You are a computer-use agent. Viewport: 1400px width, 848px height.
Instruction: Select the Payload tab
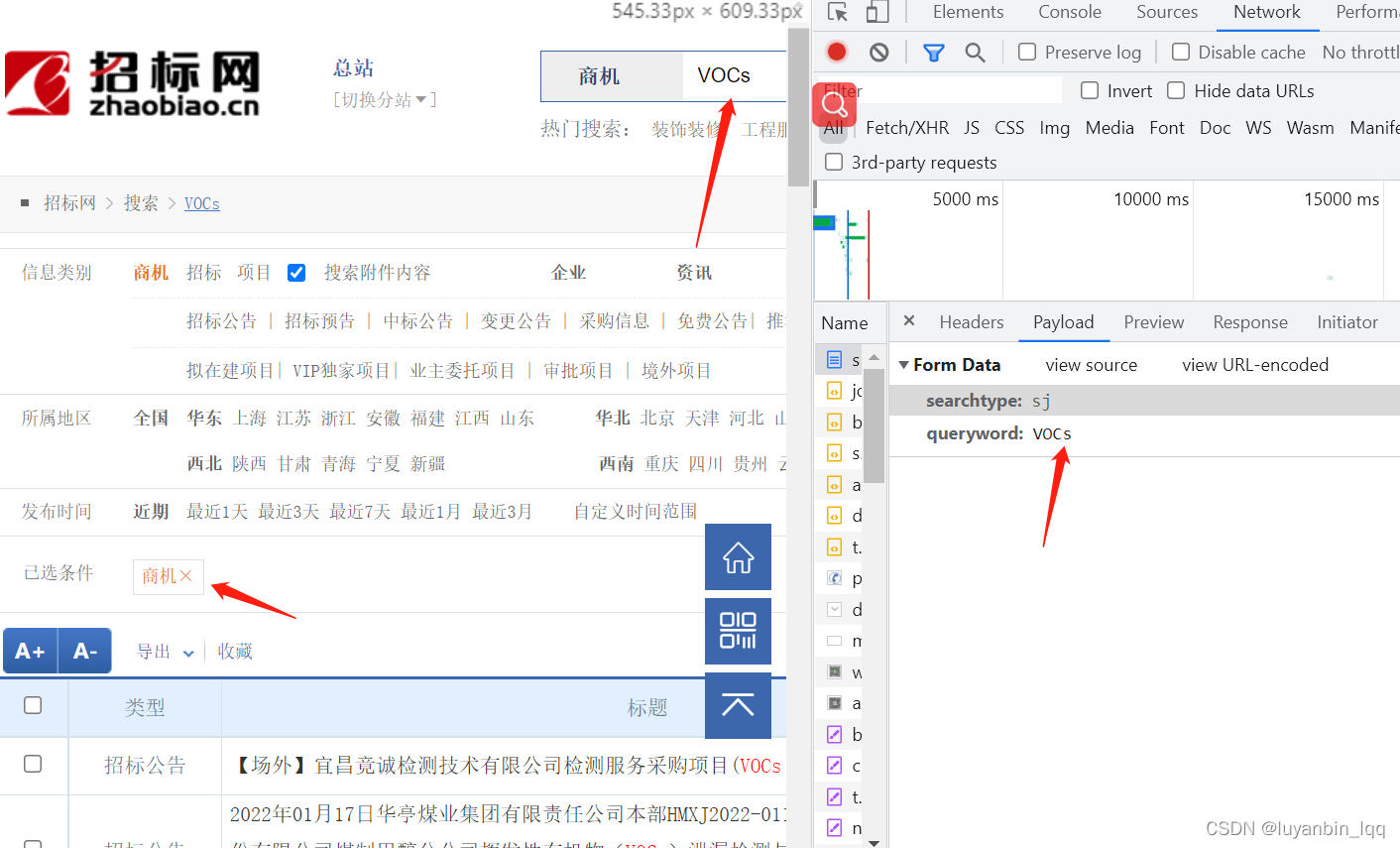(x=1063, y=322)
